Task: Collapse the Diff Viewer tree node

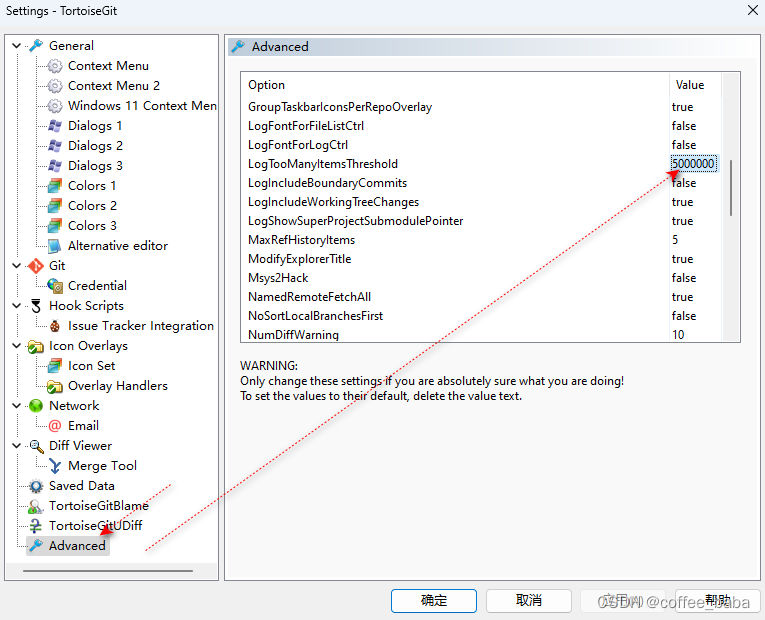Action: point(17,446)
